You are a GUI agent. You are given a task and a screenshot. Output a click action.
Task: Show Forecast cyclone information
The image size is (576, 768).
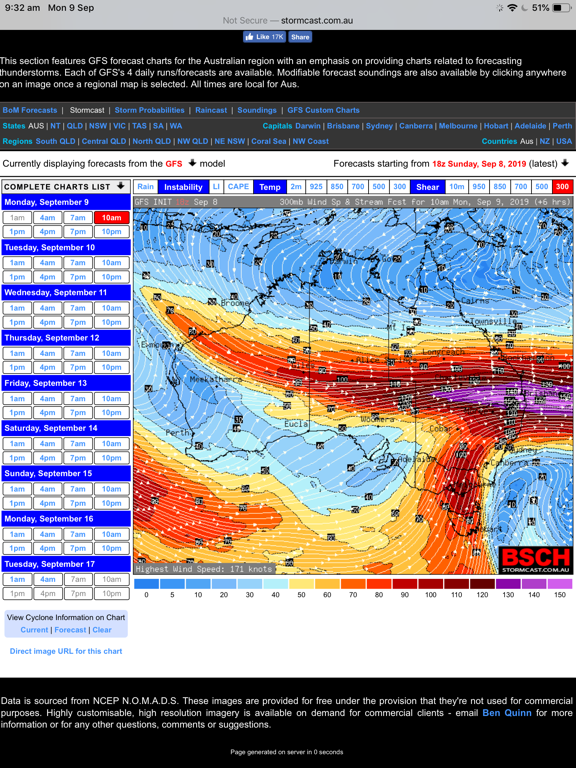[x=70, y=630]
